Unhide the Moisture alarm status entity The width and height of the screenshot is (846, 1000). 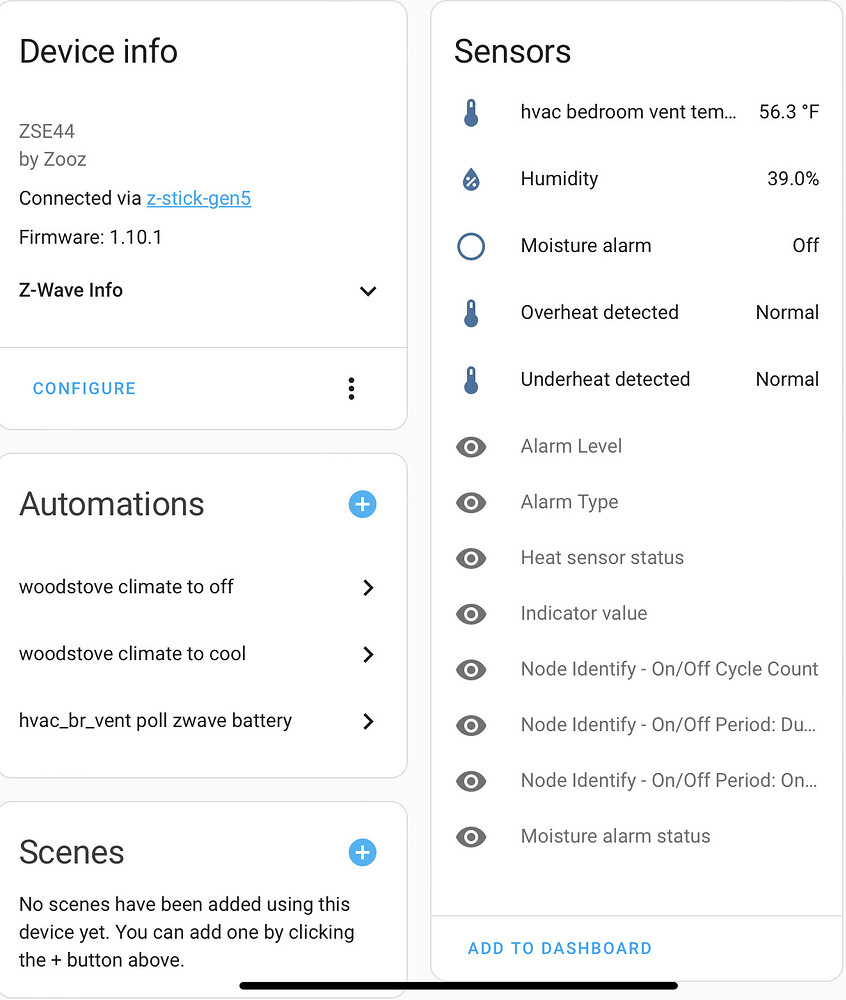pyautogui.click(x=471, y=837)
